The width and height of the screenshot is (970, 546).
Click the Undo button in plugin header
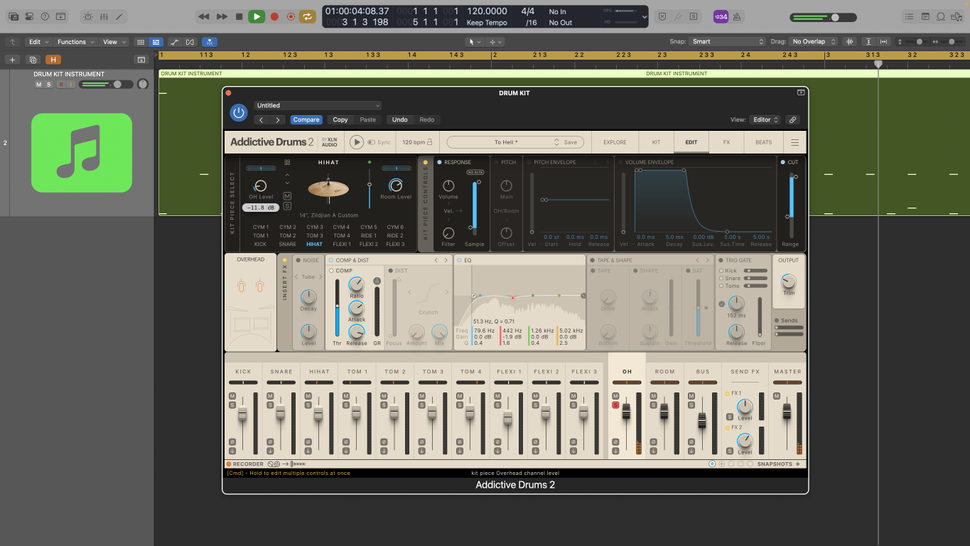tap(399, 120)
